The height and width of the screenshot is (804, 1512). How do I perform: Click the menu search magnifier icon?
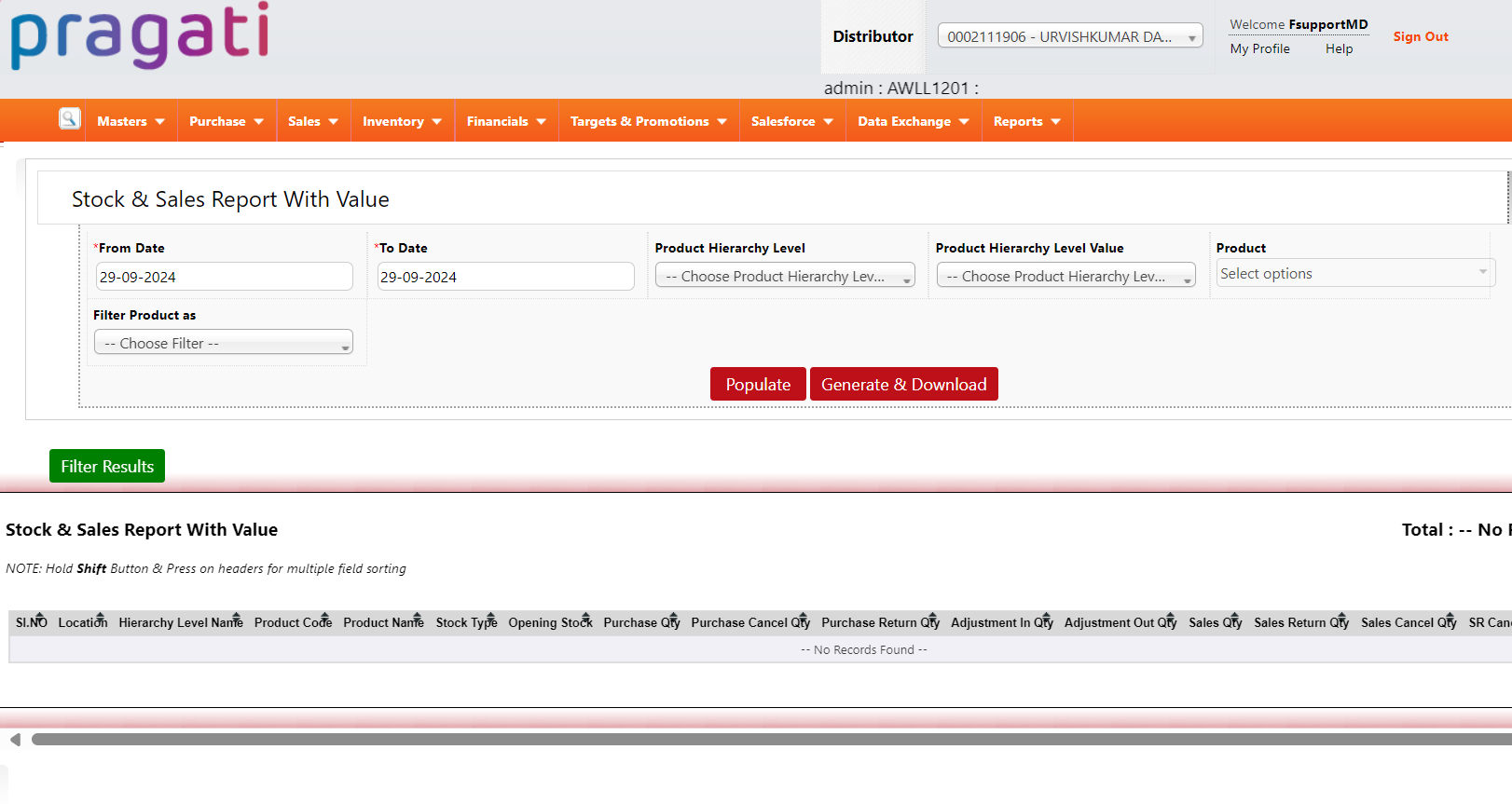click(70, 118)
